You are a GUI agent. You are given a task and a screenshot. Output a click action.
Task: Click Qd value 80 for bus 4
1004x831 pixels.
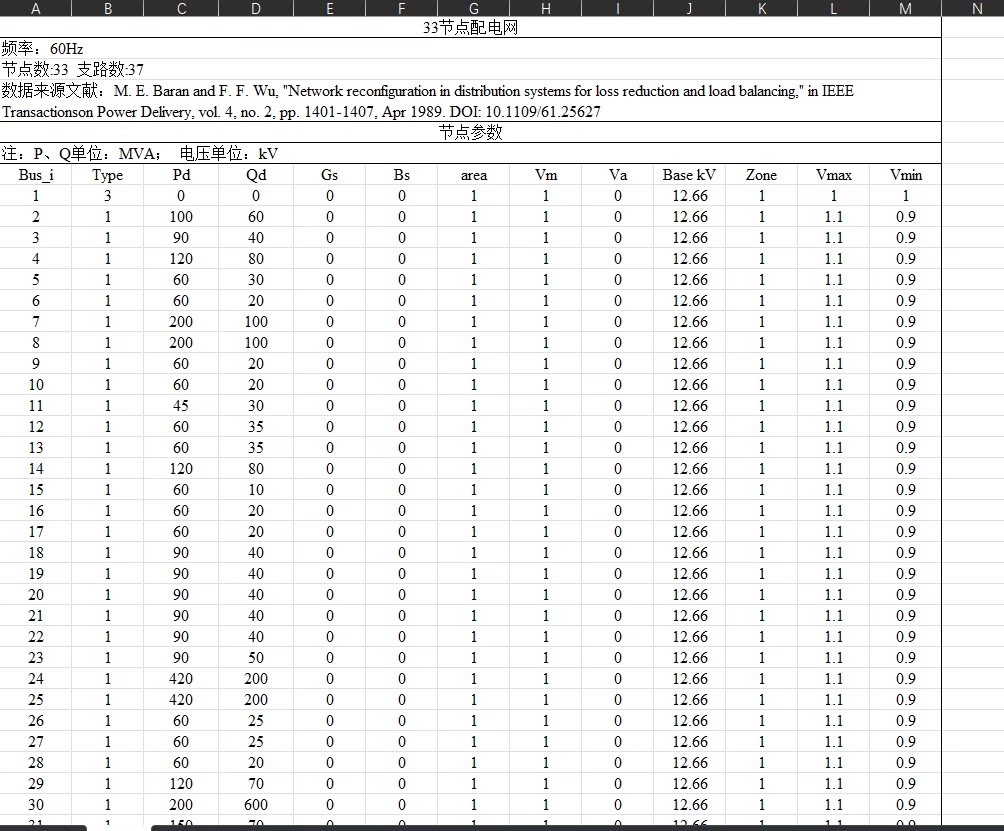[256, 259]
